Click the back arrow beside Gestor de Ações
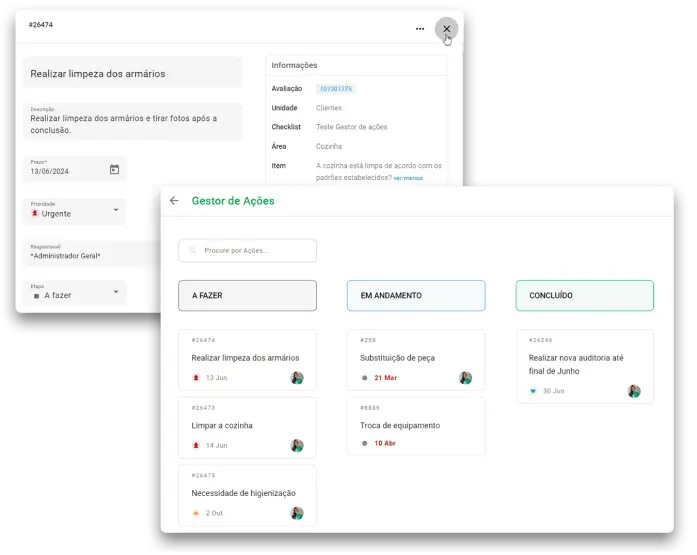 coord(174,201)
